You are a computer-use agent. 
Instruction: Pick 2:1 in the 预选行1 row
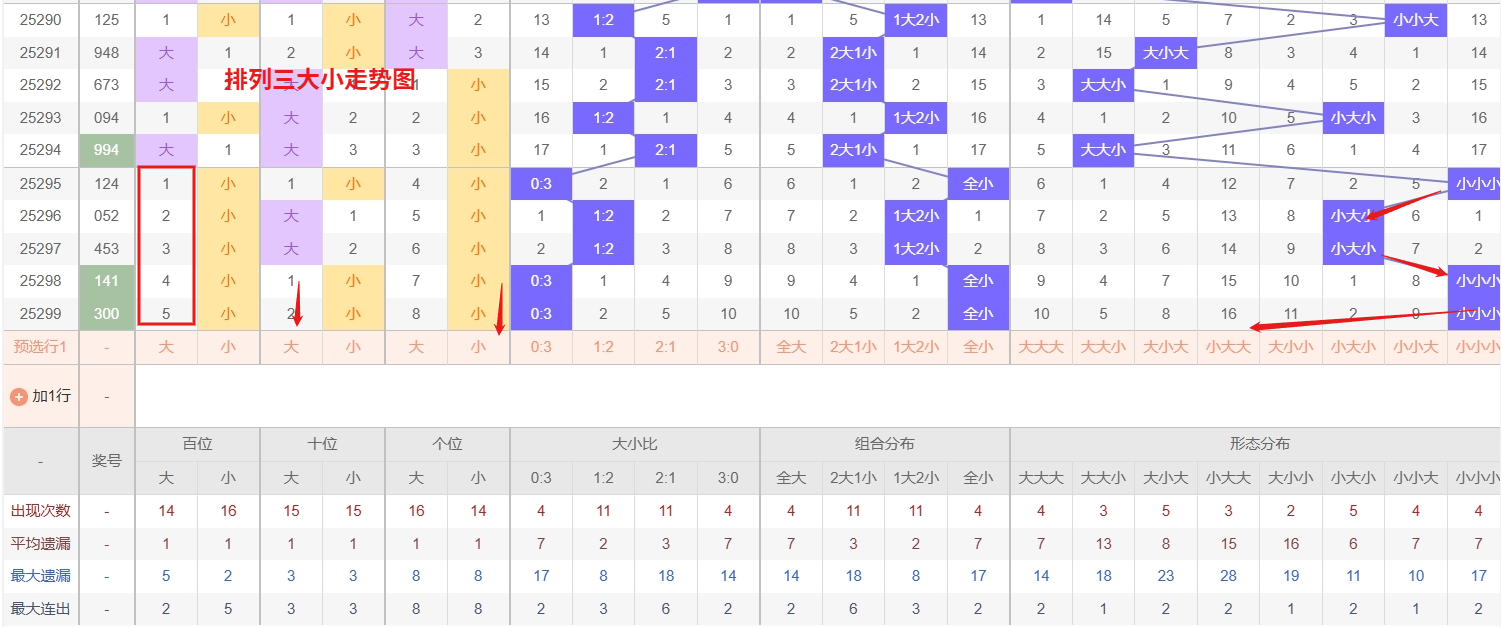(x=666, y=347)
